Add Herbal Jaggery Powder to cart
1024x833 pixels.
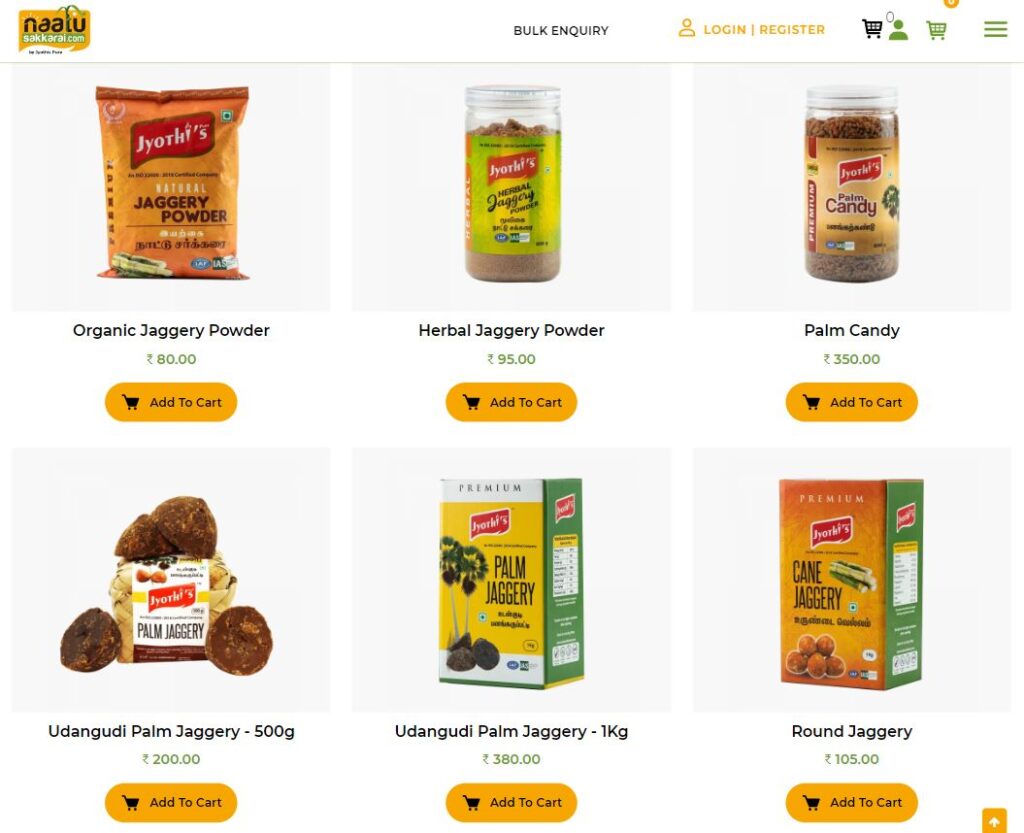[511, 402]
